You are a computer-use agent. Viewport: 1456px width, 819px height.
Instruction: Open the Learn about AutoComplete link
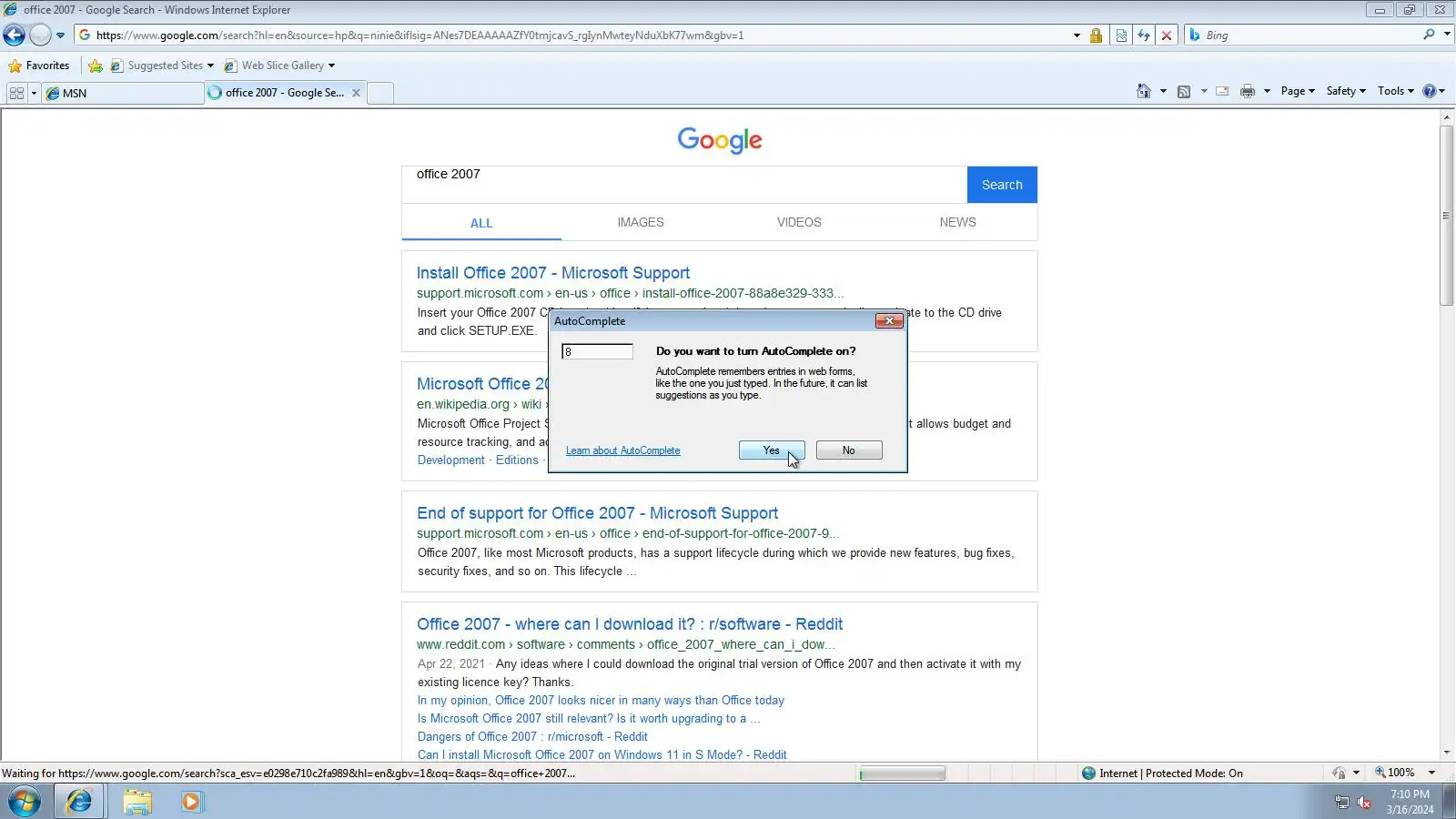coord(622,450)
